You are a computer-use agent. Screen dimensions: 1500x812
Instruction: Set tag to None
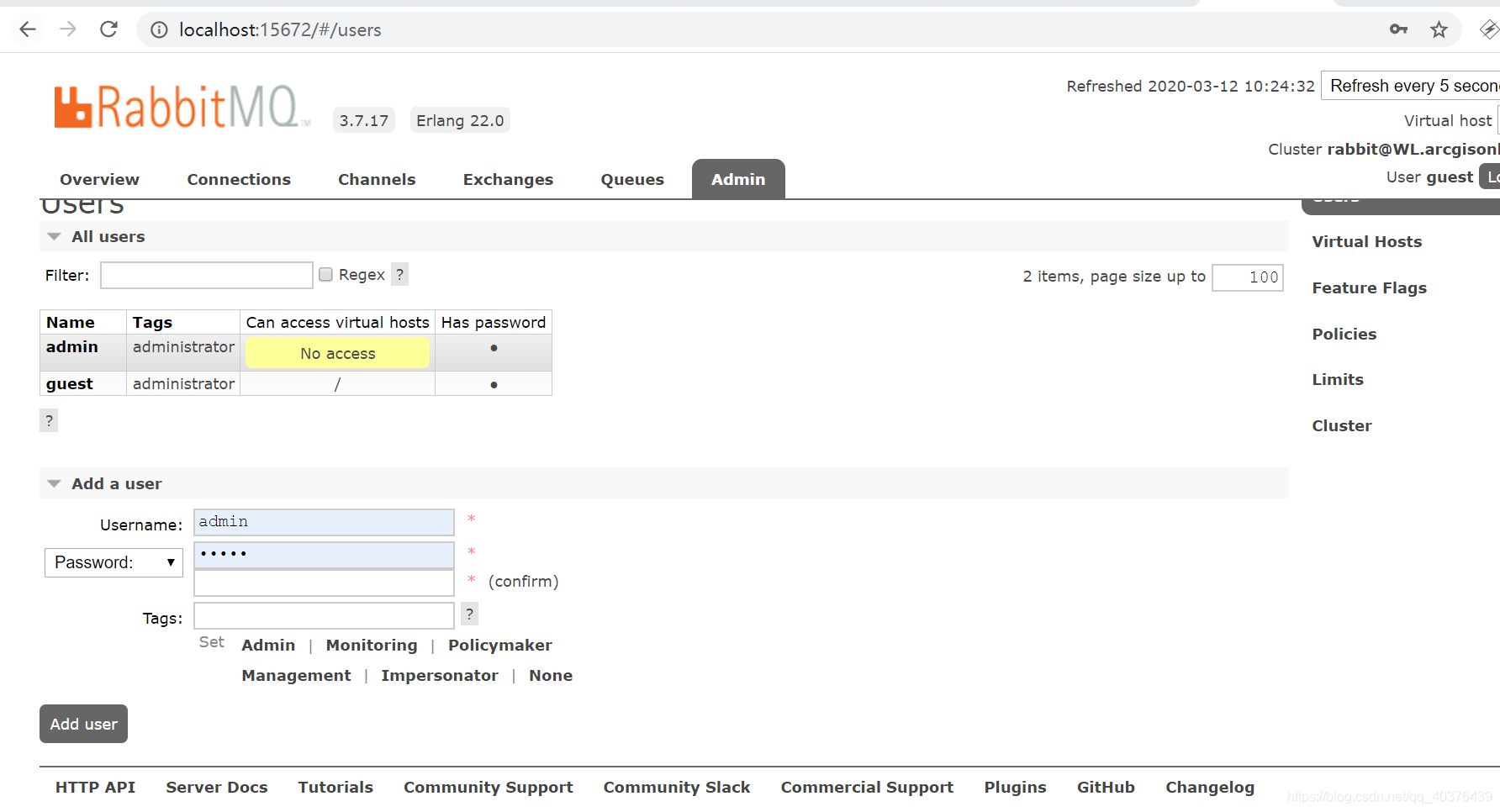[x=551, y=675]
